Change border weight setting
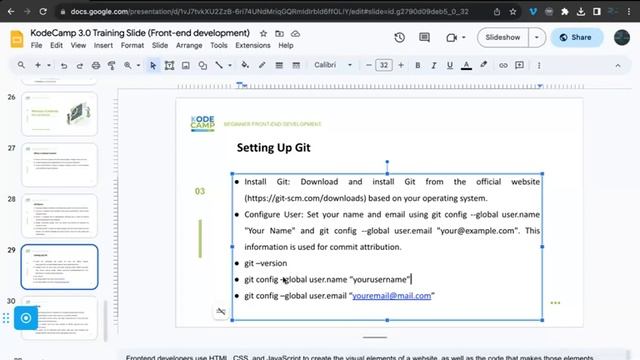The width and height of the screenshot is (640, 360). [x=279, y=65]
